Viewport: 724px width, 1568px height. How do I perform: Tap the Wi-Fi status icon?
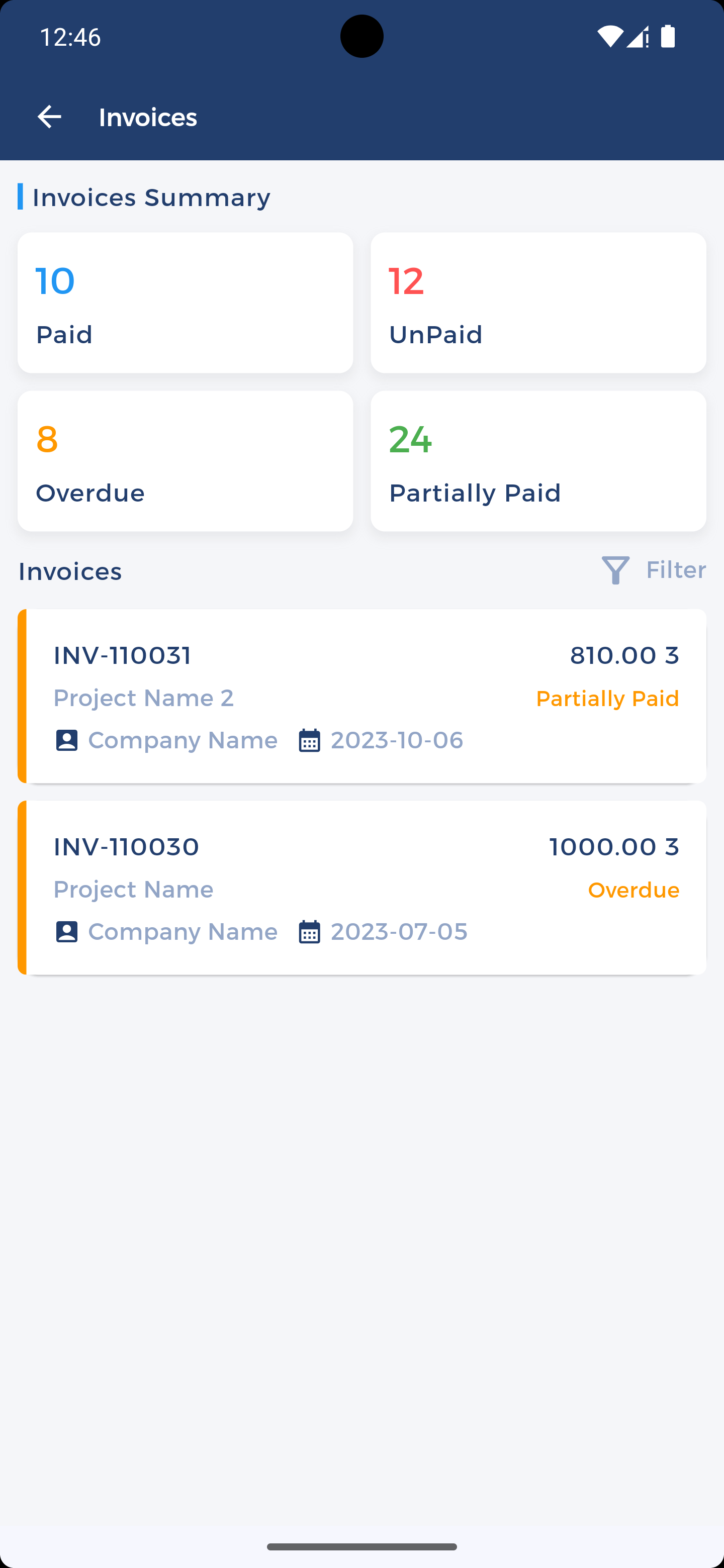tap(609, 37)
